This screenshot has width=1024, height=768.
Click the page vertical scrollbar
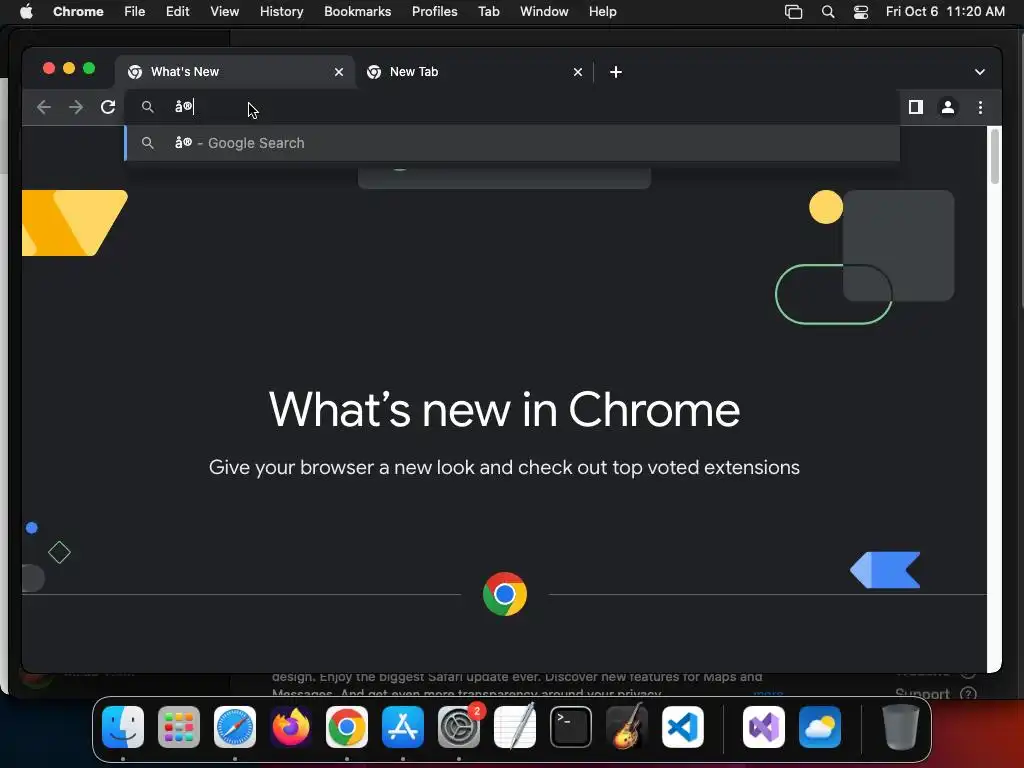click(x=995, y=157)
